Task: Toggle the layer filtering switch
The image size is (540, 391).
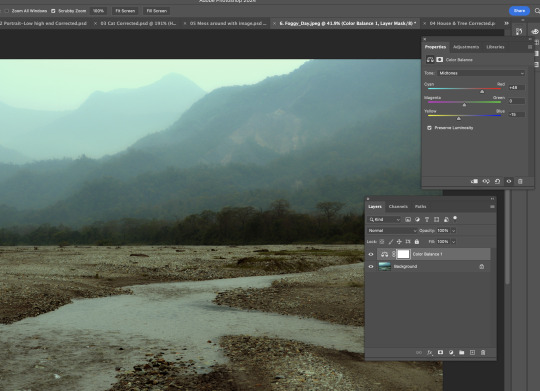Action: coord(455,218)
